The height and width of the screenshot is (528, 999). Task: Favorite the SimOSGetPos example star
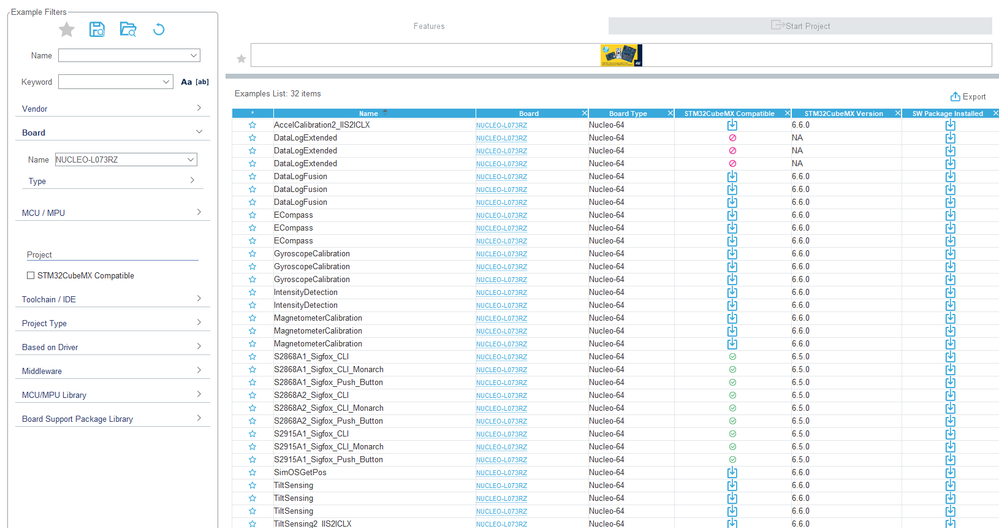[252, 473]
